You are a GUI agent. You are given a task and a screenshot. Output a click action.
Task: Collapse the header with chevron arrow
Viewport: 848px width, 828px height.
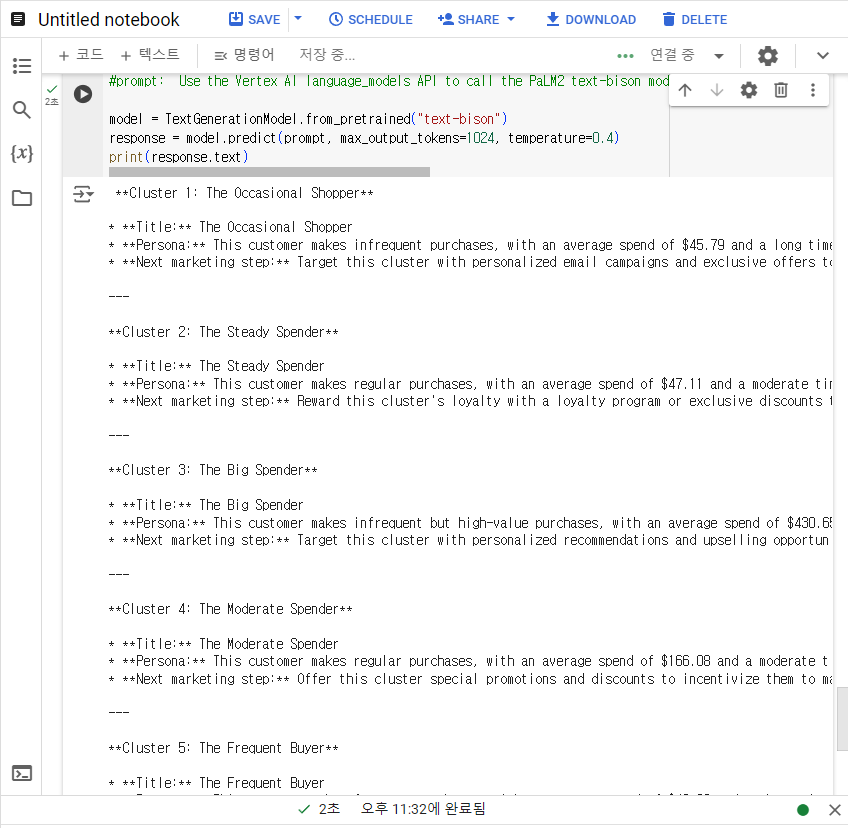[x=823, y=55]
